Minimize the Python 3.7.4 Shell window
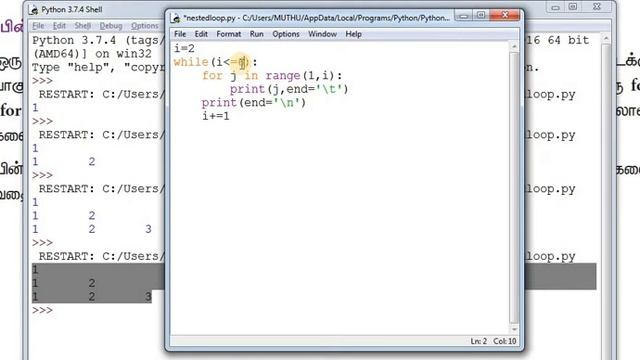The image size is (640, 360). (x=556, y=7)
